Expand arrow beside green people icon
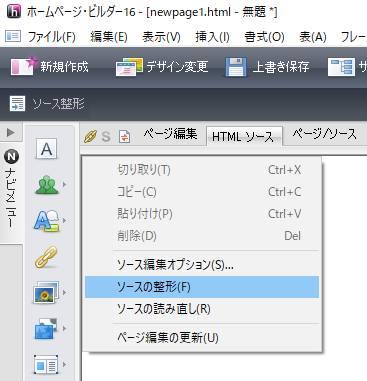This screenshot has width=367, height=381. [x=64, y=184]
